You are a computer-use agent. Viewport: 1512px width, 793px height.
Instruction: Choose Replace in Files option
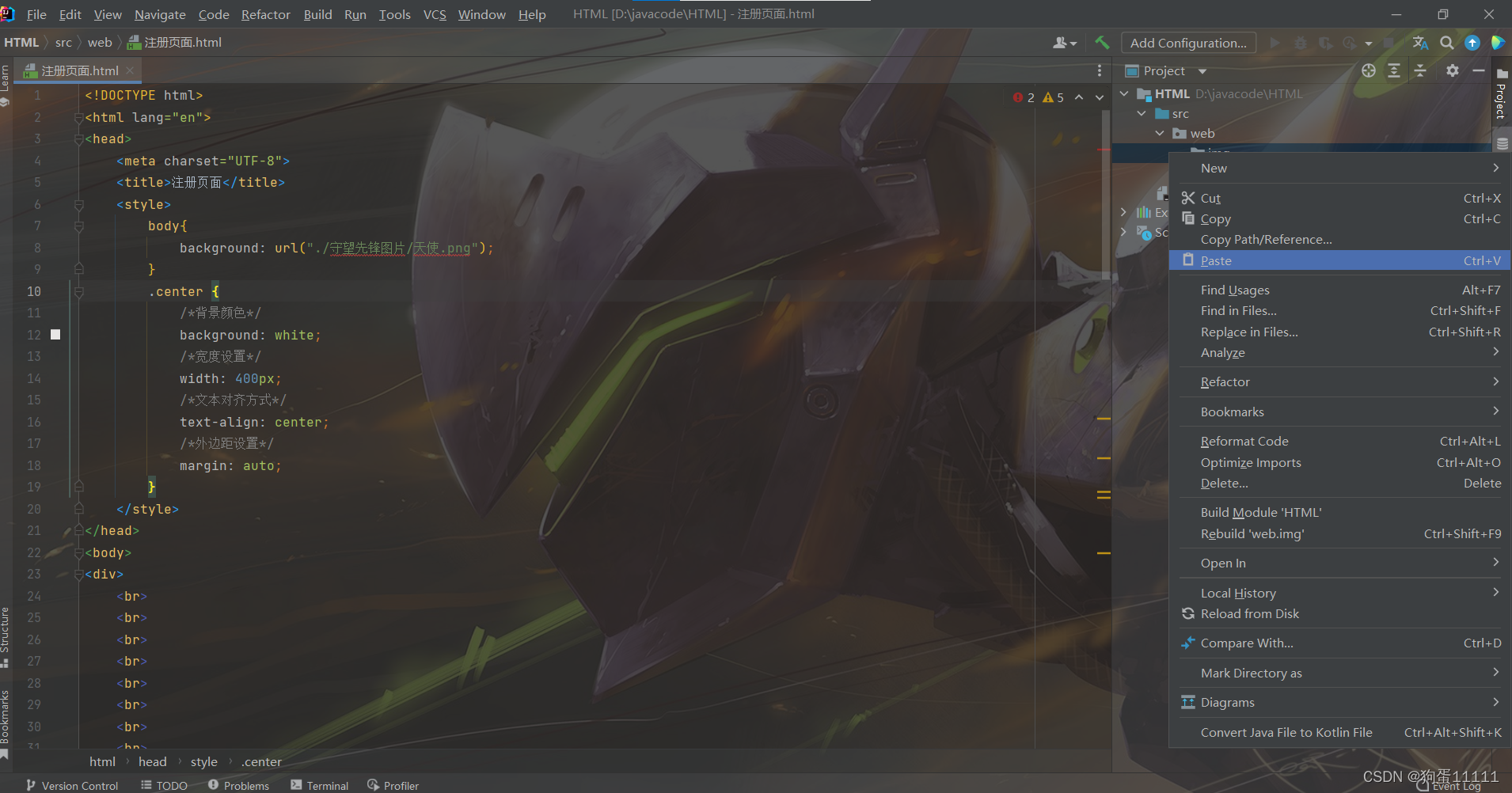pyautogui.click(x=1339, y=332)
